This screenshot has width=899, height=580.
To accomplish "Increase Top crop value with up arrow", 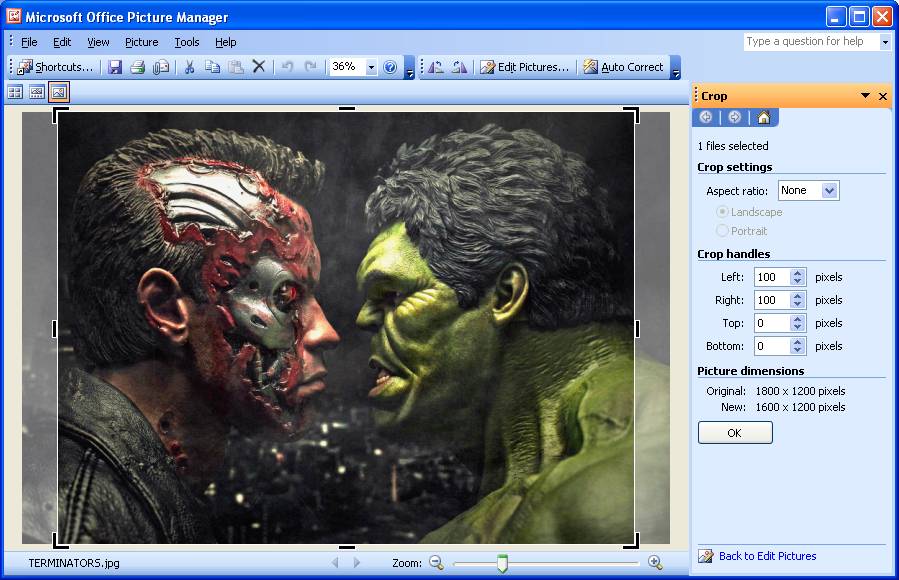I will click(798, 319).
